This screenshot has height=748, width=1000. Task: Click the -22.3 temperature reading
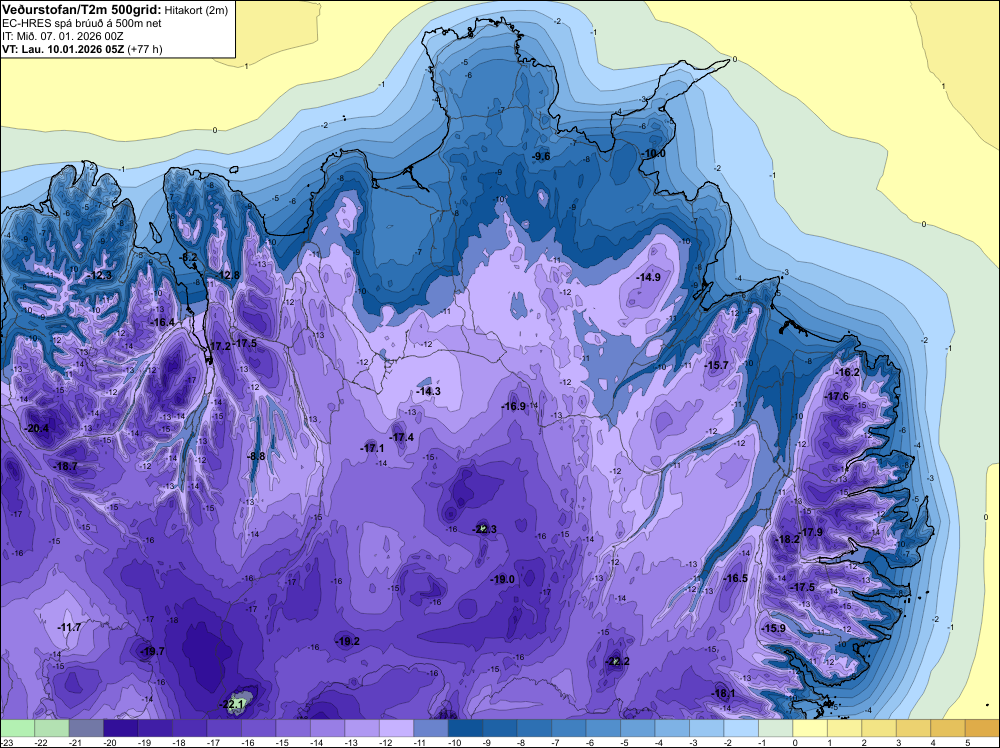pyautogui.click(x=484, y=529)
